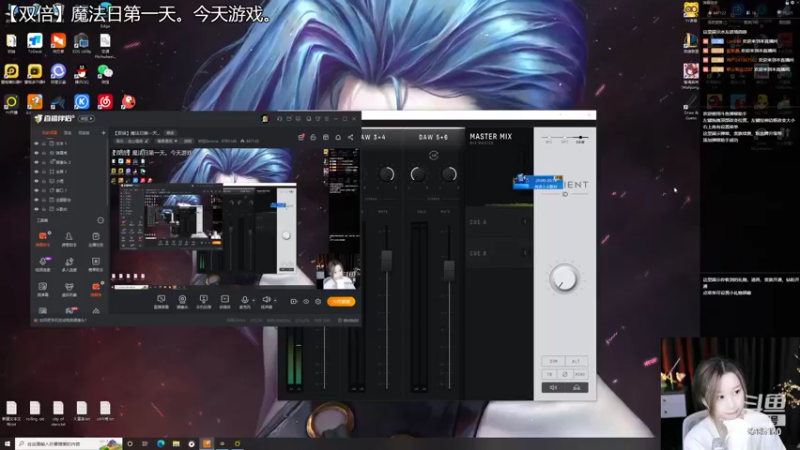Open the first orange tool in toolbox grid
800x450 pixels.
43,236
